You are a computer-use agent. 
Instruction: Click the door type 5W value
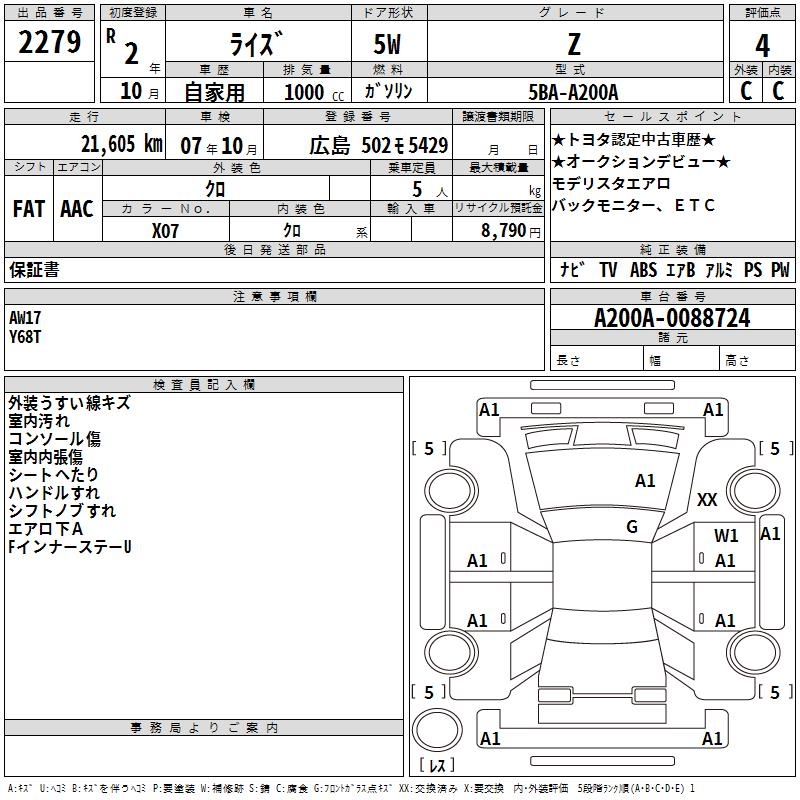coord(387,44)
